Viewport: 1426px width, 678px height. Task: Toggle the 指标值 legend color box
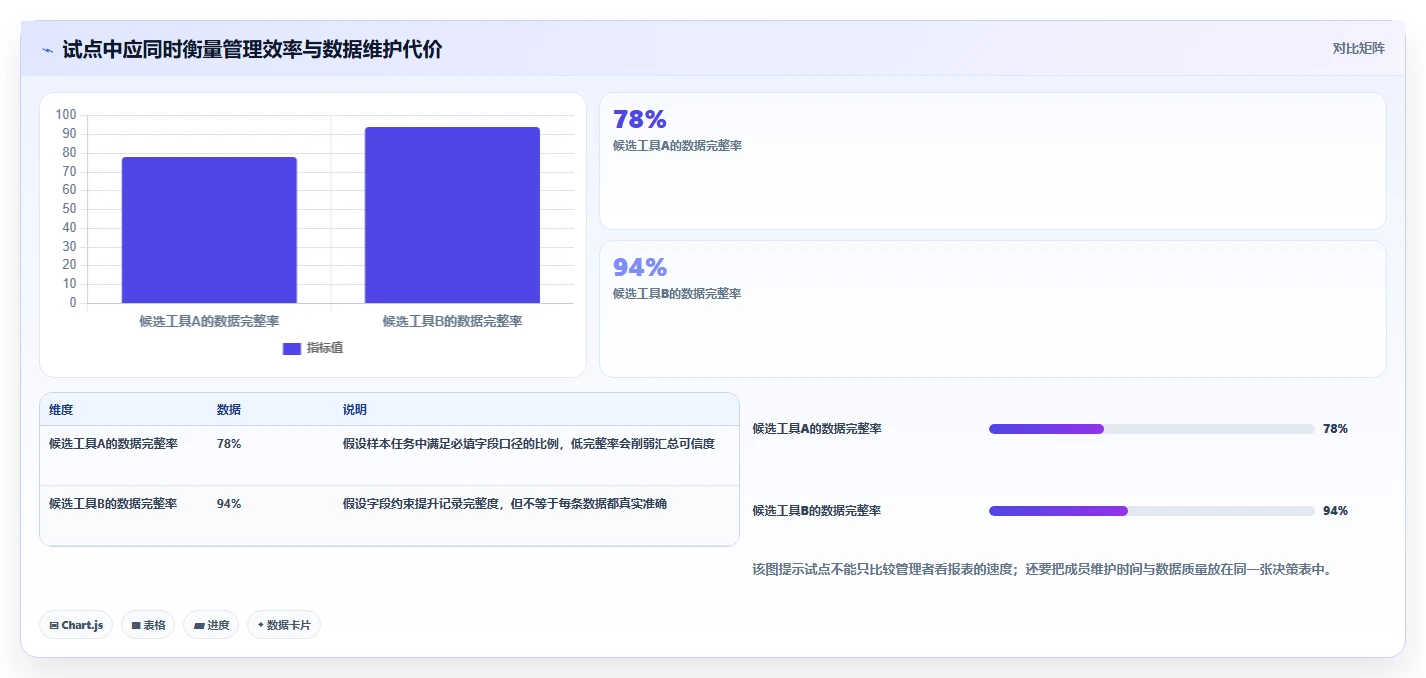click(292, 348)
